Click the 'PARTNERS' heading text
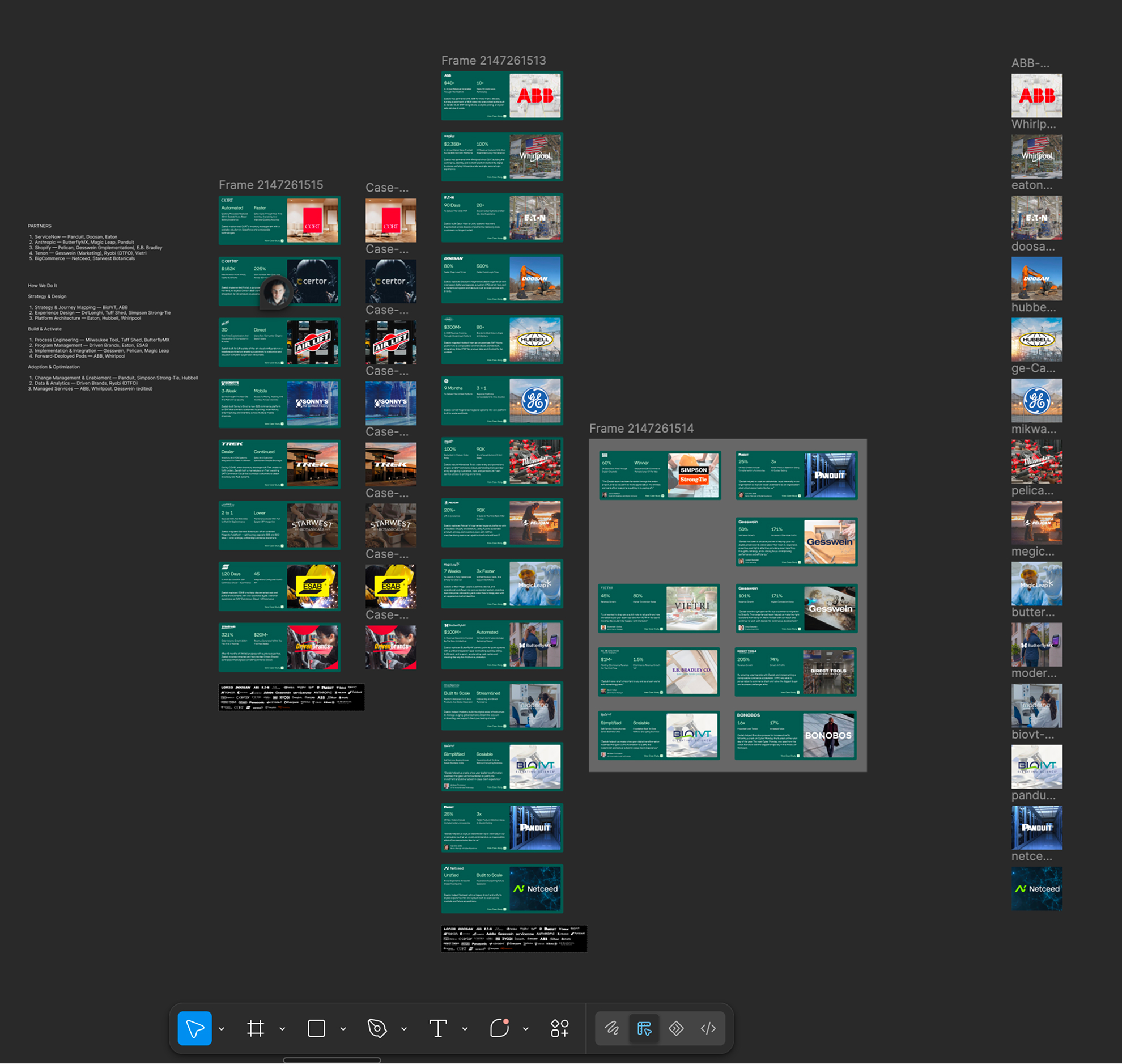Screen dimensions: 1122x1064 coord(39,226)
